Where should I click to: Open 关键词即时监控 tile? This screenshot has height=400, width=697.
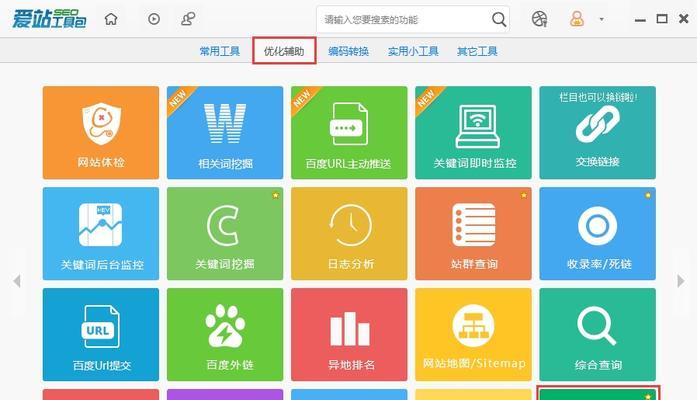pyautogui.click(x=473, y=132)
